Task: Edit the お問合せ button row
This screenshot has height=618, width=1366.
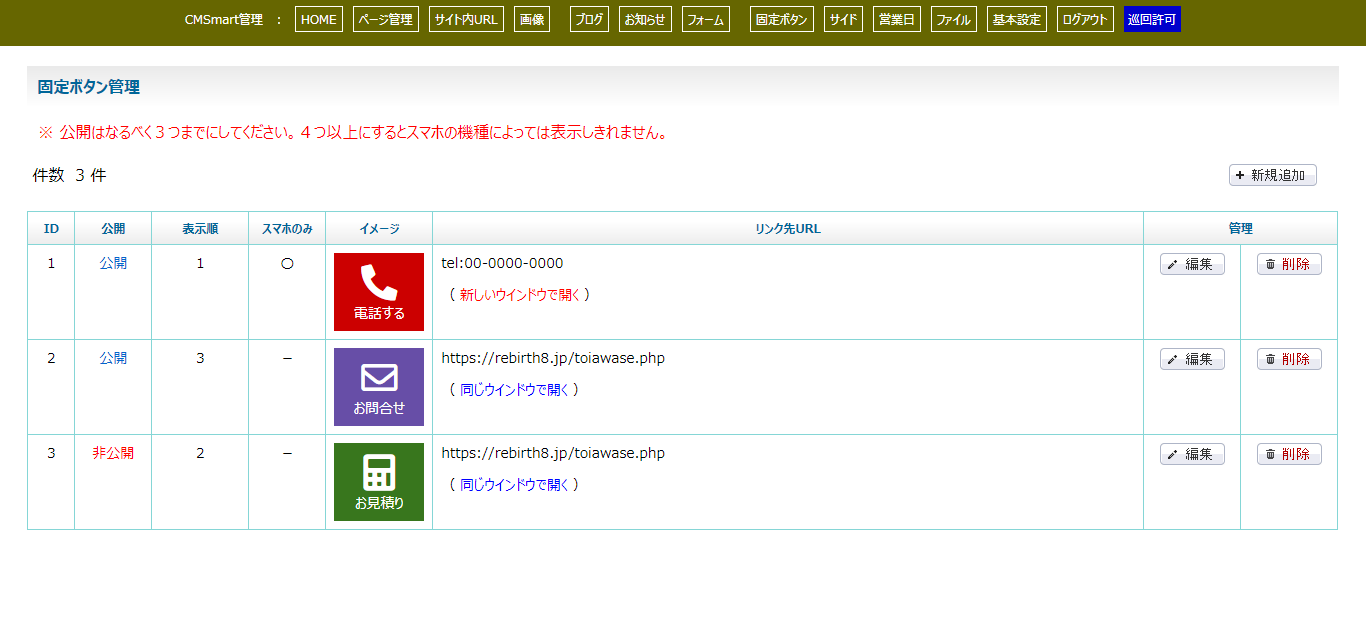Action: (1192, 359)
